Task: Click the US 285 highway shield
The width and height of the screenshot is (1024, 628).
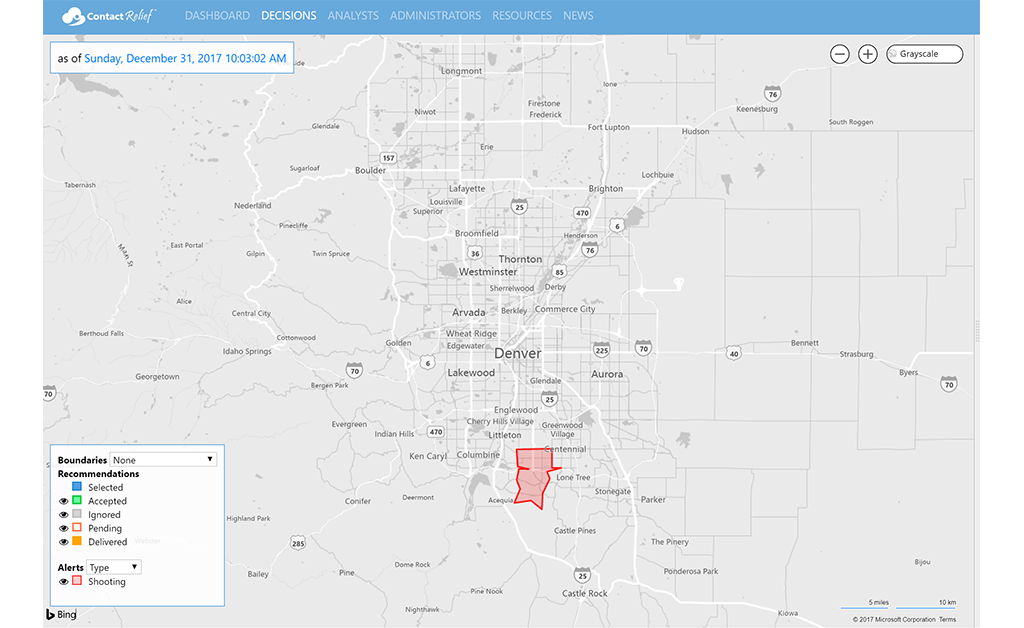Action: (x=298, y=543)
